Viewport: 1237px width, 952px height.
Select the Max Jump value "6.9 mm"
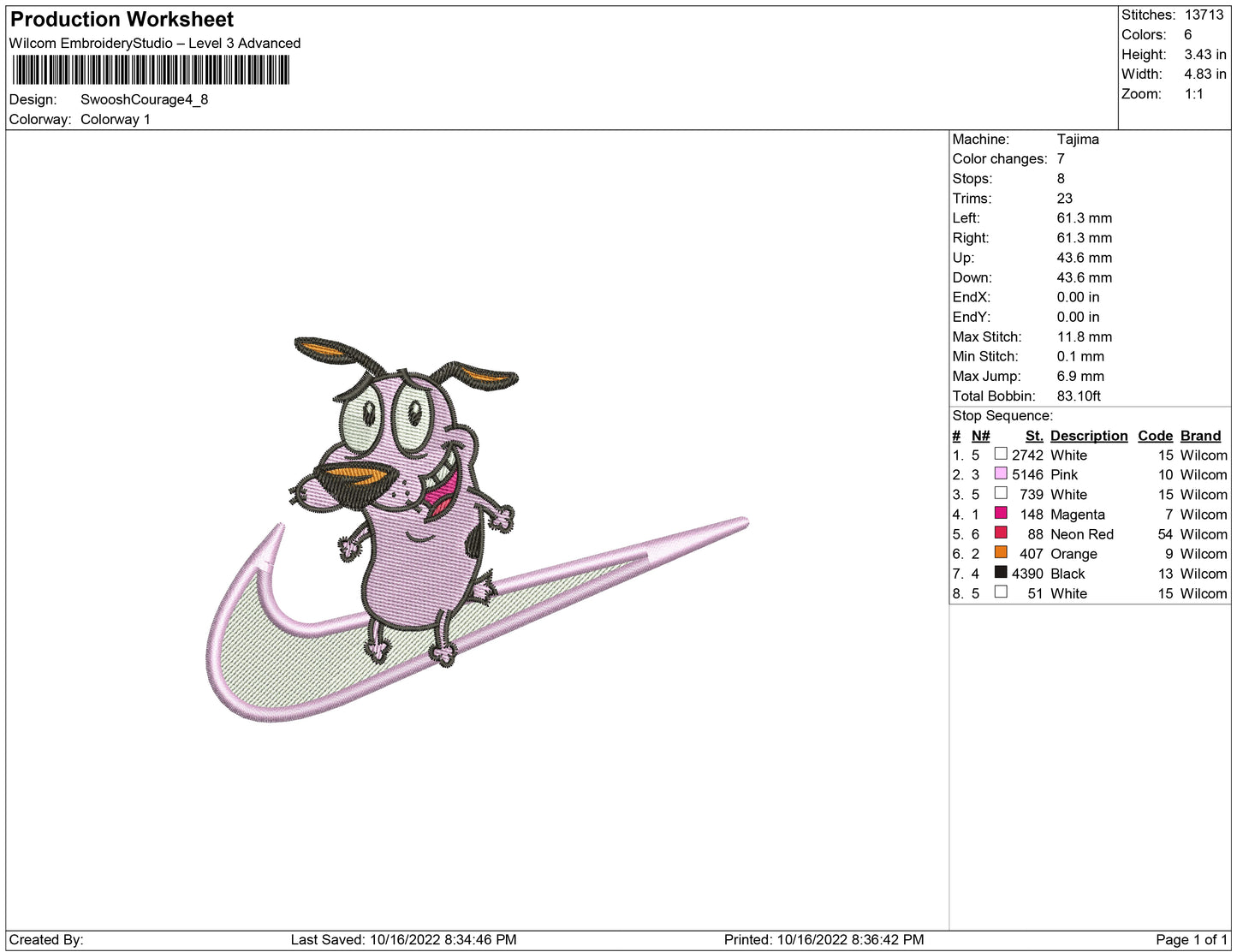pos(1080,376)
